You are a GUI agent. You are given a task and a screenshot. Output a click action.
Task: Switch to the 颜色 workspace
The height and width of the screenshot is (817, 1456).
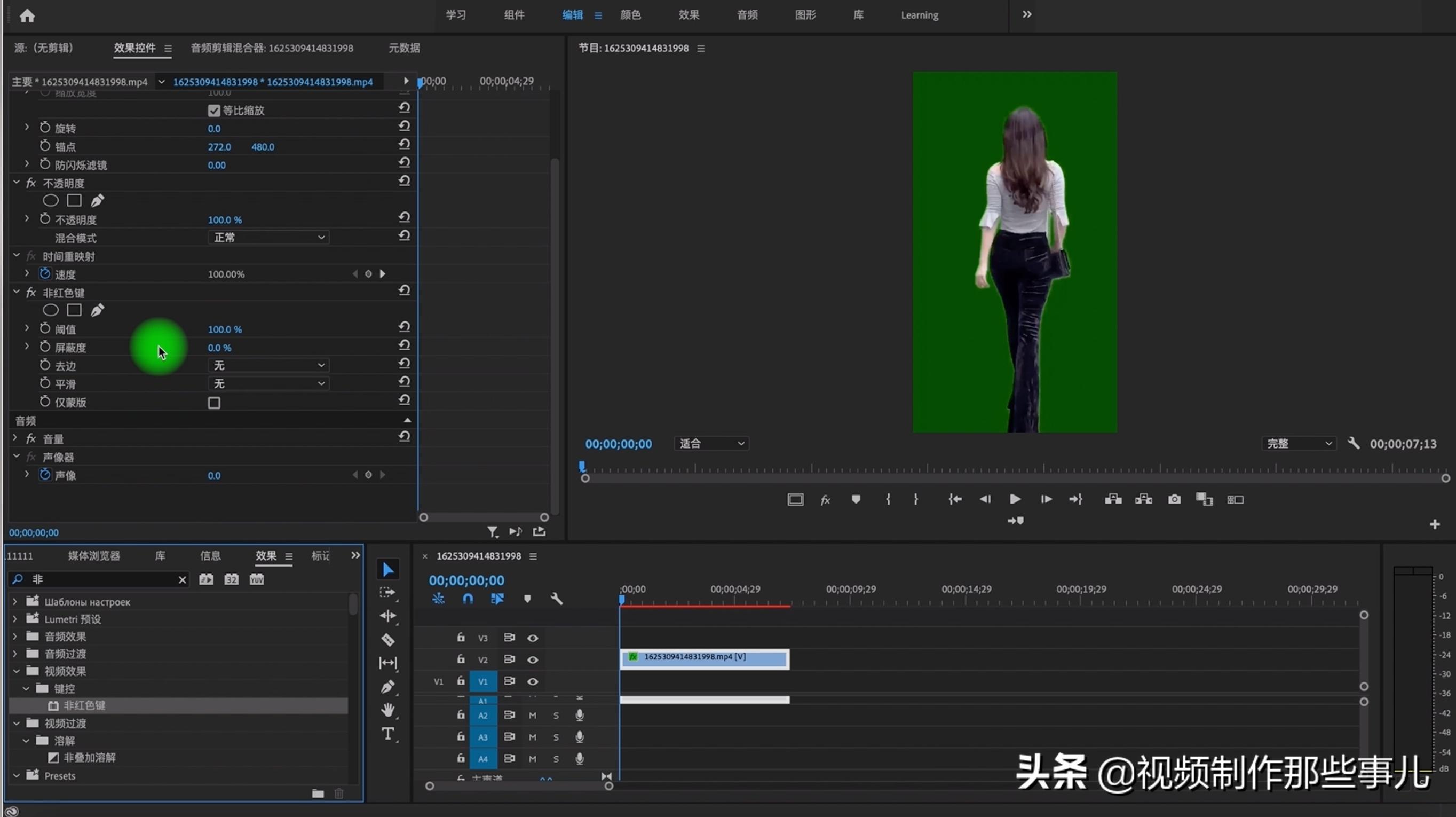[x=631, y=15]
